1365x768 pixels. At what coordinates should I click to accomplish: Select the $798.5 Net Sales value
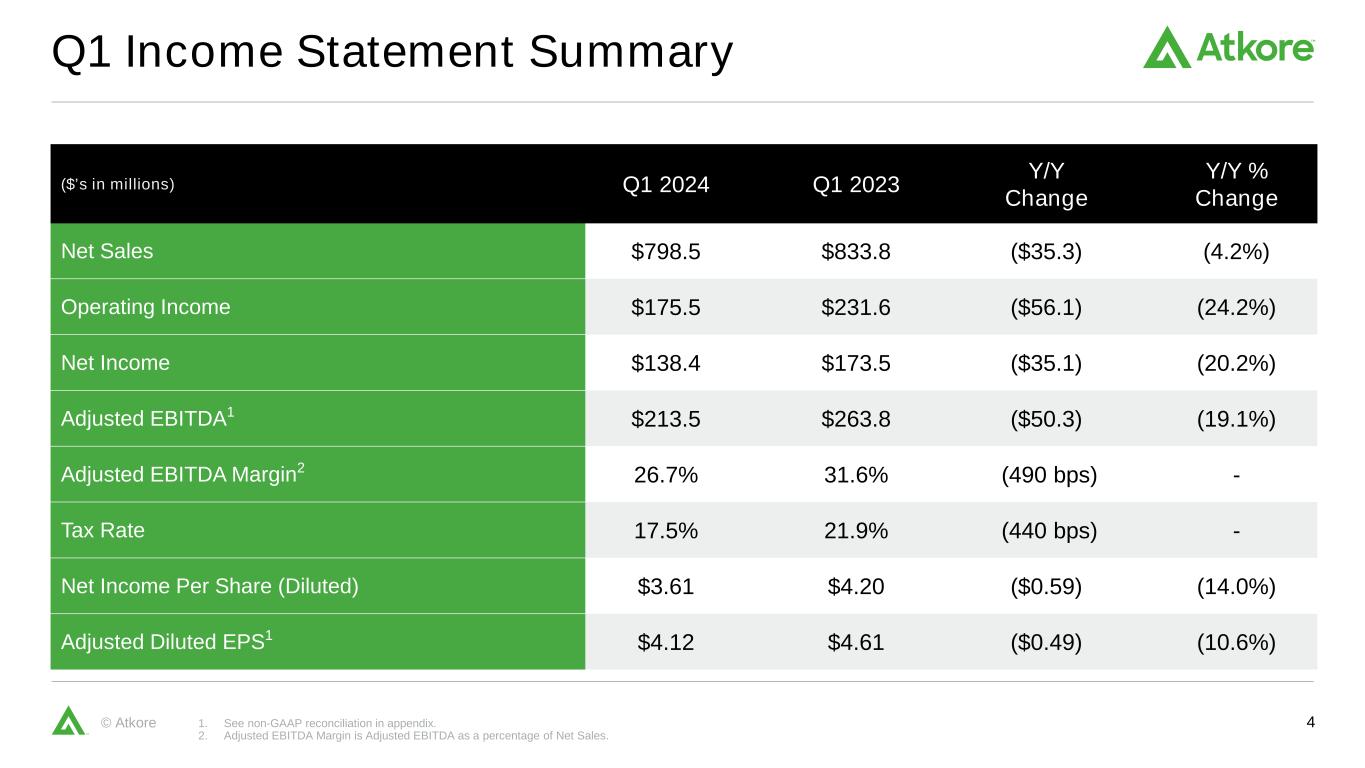[666, 252]
